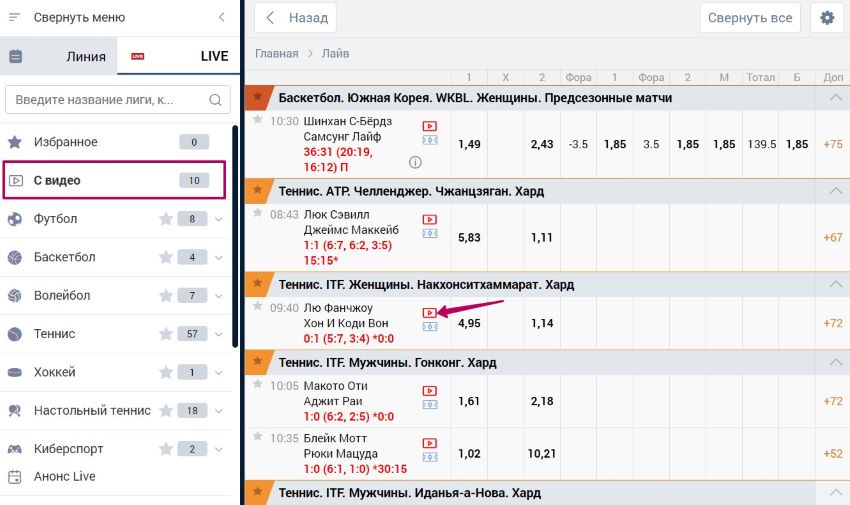The image size is (850, 505).
Task: Open +52 additional markets
Action: tap(833, 454)
